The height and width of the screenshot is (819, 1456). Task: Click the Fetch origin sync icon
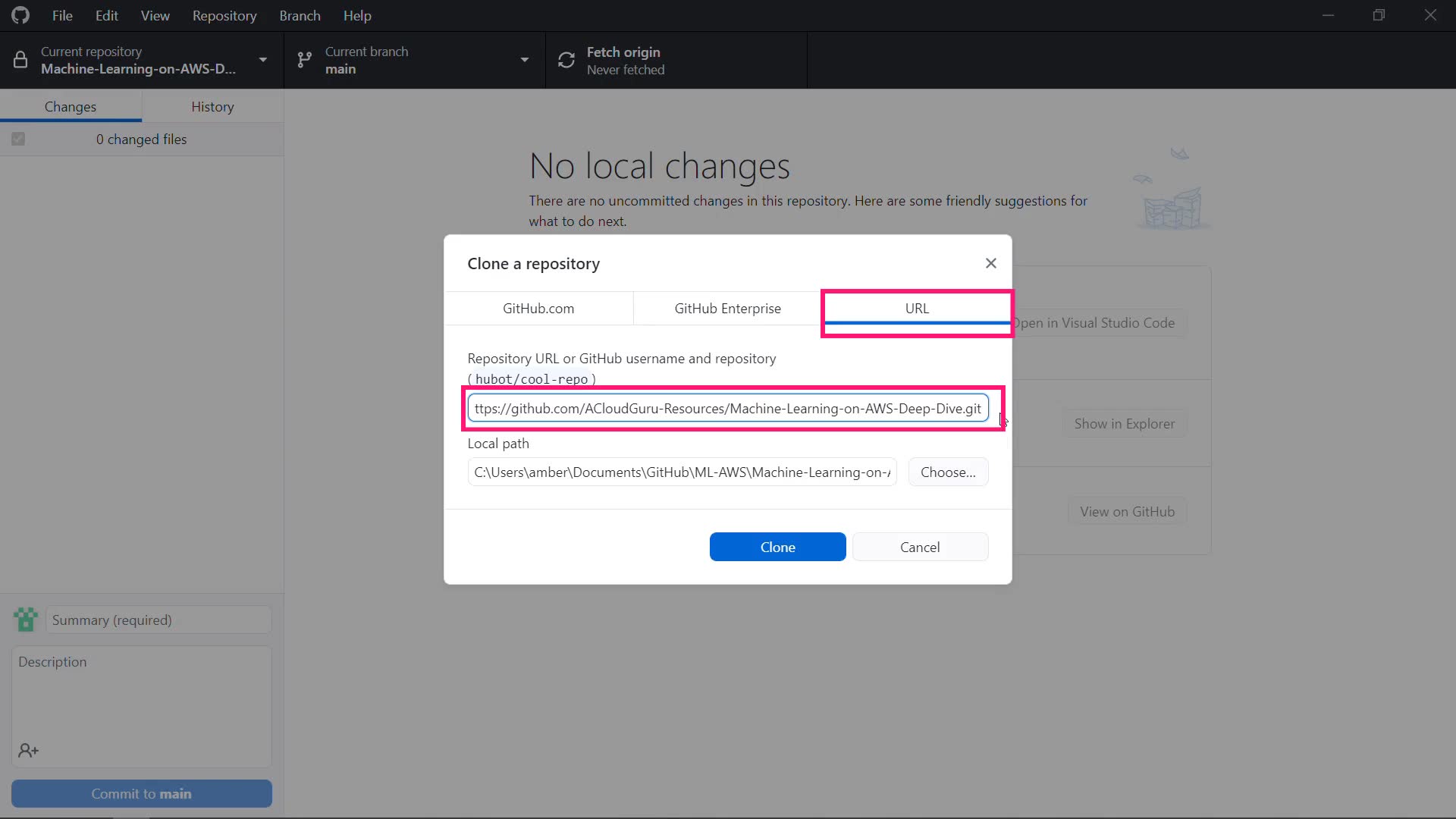tap(566, 60)
